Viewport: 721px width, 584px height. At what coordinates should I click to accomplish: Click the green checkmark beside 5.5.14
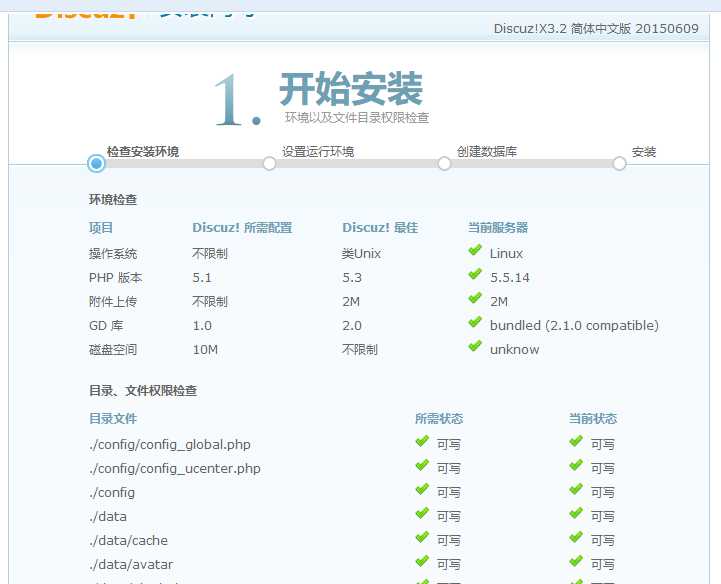point(475,274)
